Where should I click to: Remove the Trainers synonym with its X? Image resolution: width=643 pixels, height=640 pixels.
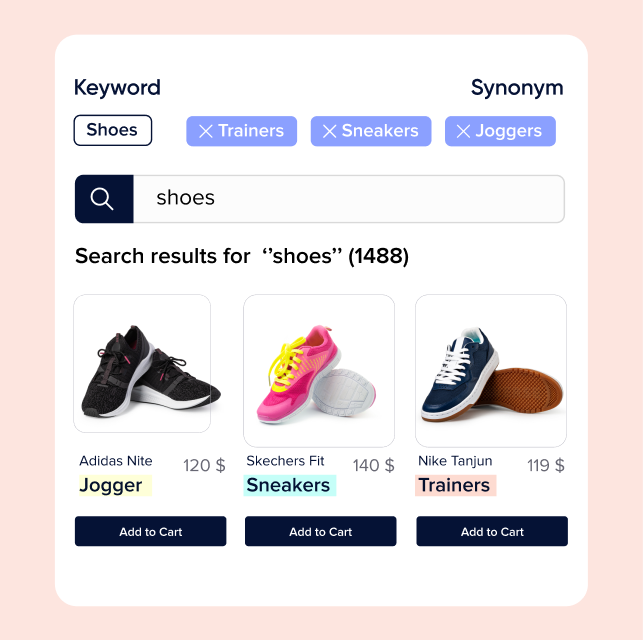(206, 131)
